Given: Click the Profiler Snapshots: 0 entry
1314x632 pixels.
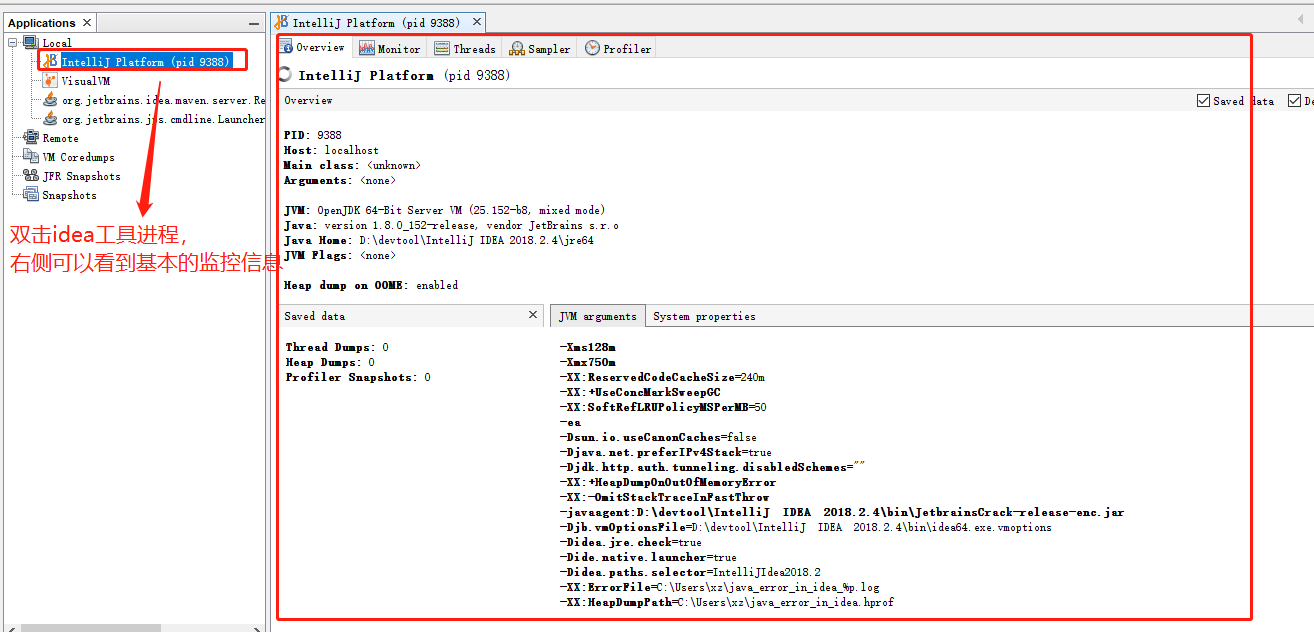Looking at the screenshot, I should click(358, 377).
